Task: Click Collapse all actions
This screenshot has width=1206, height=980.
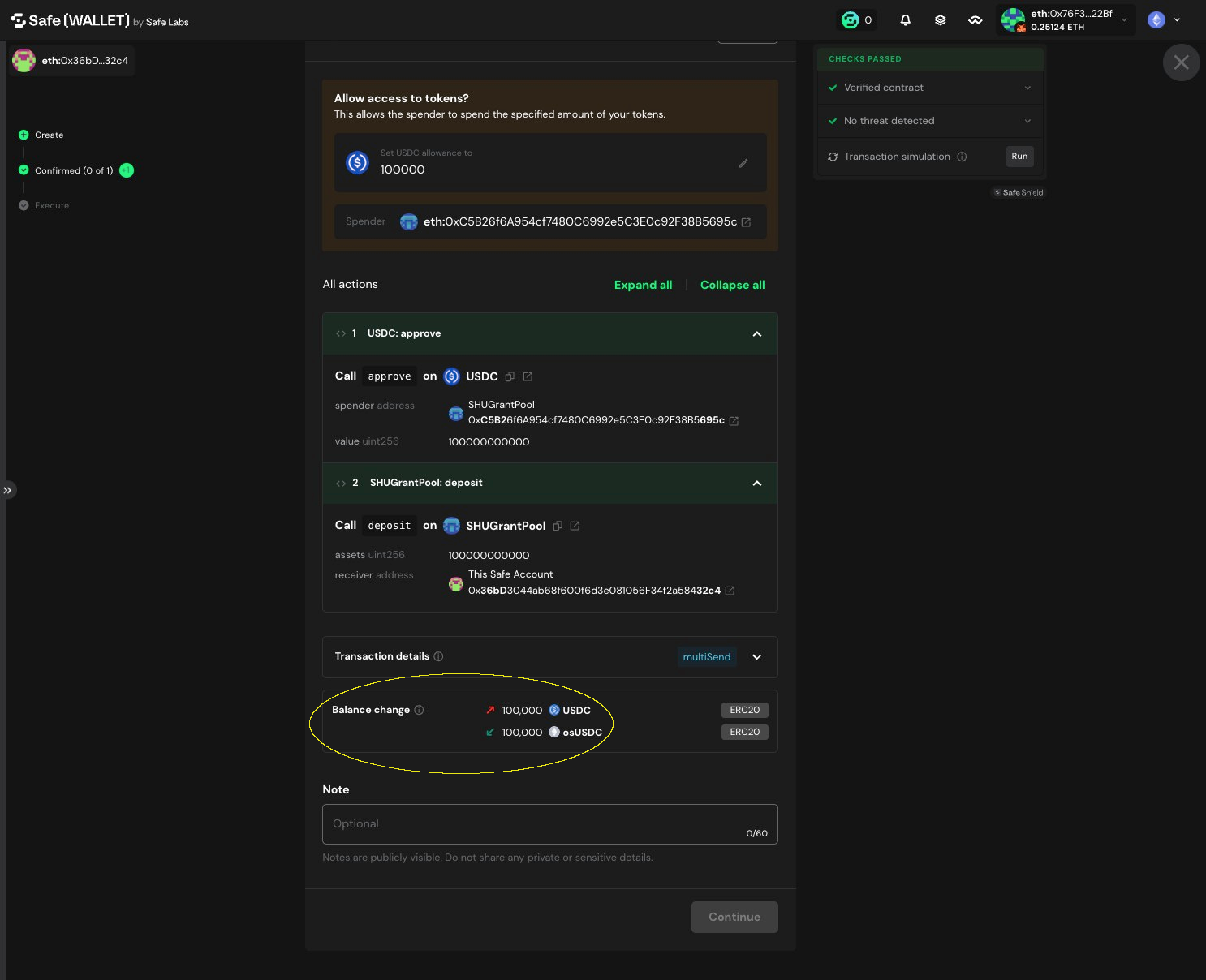Action: (x=733, y=285)
